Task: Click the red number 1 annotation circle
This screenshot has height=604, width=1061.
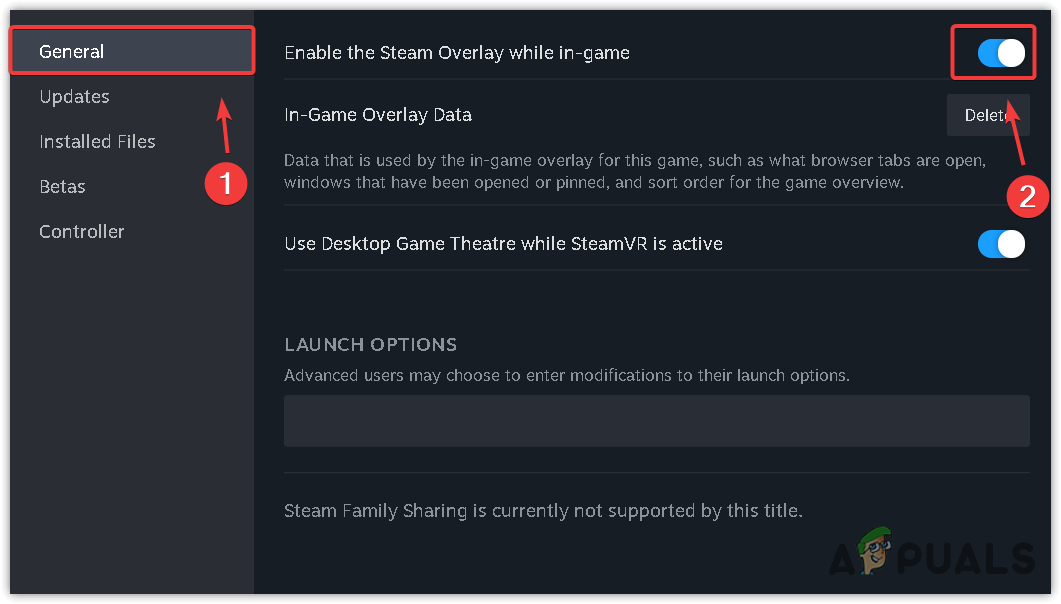Action: coord(224,183)
